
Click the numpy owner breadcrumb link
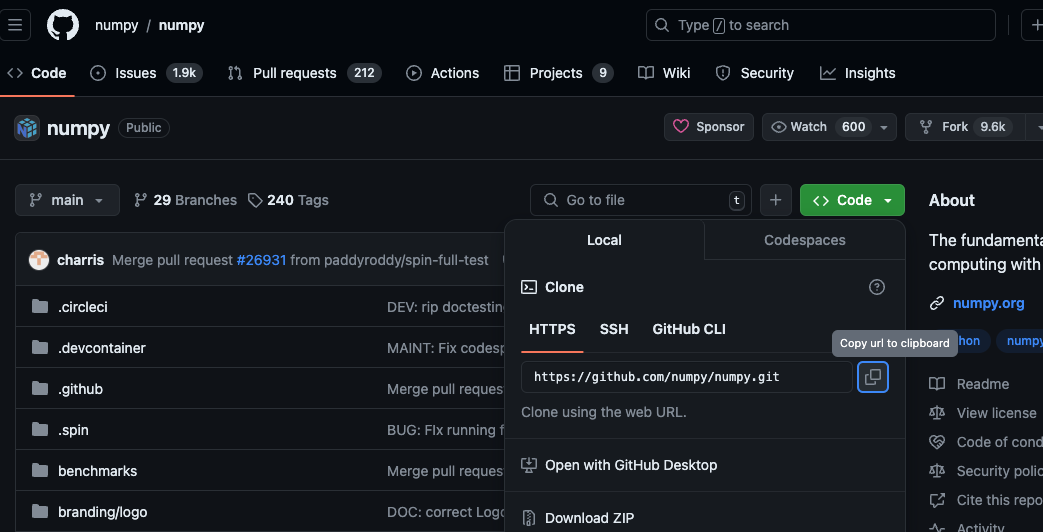click(116, 25)
